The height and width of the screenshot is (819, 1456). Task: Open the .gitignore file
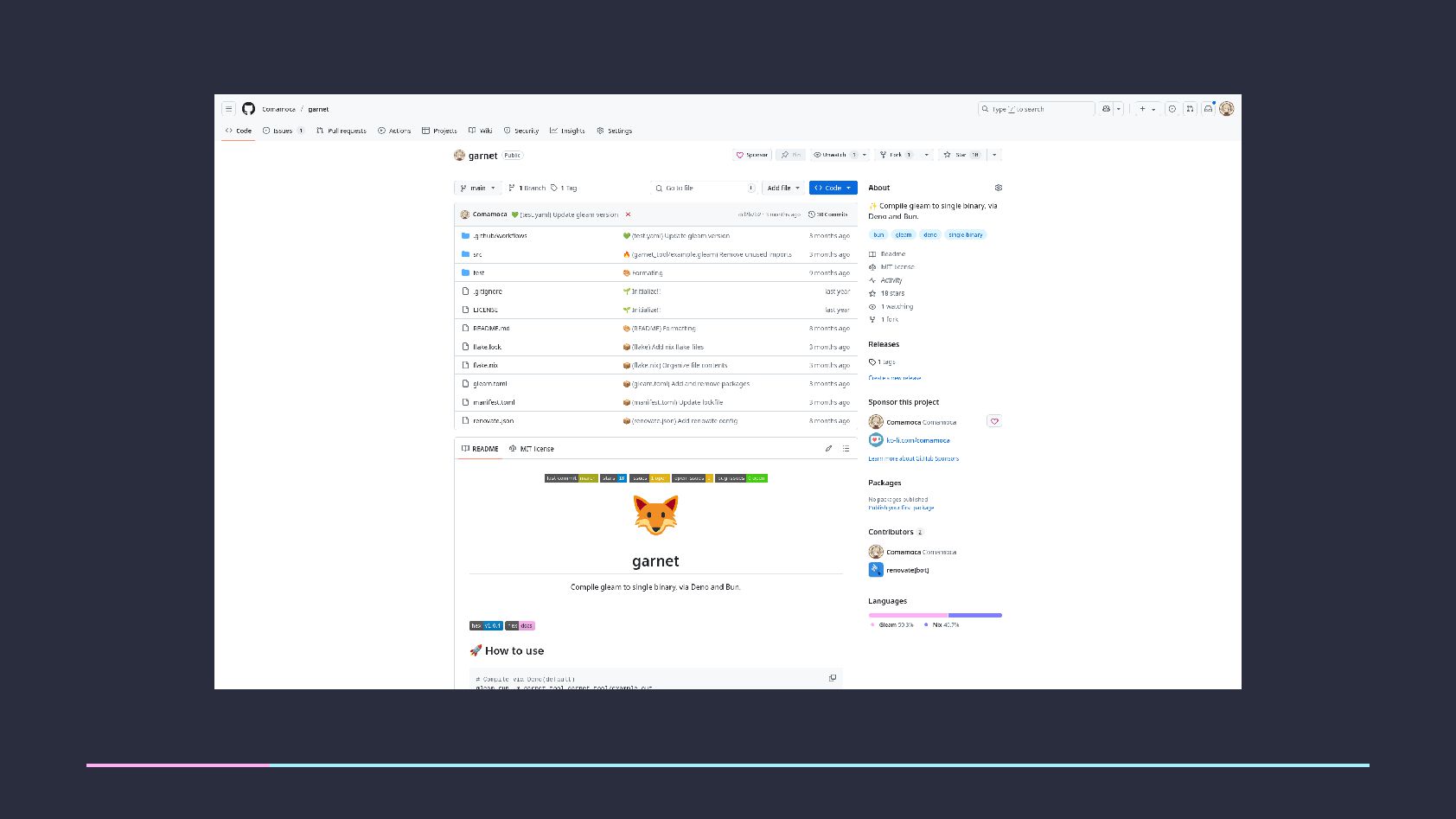click(488, 291)
